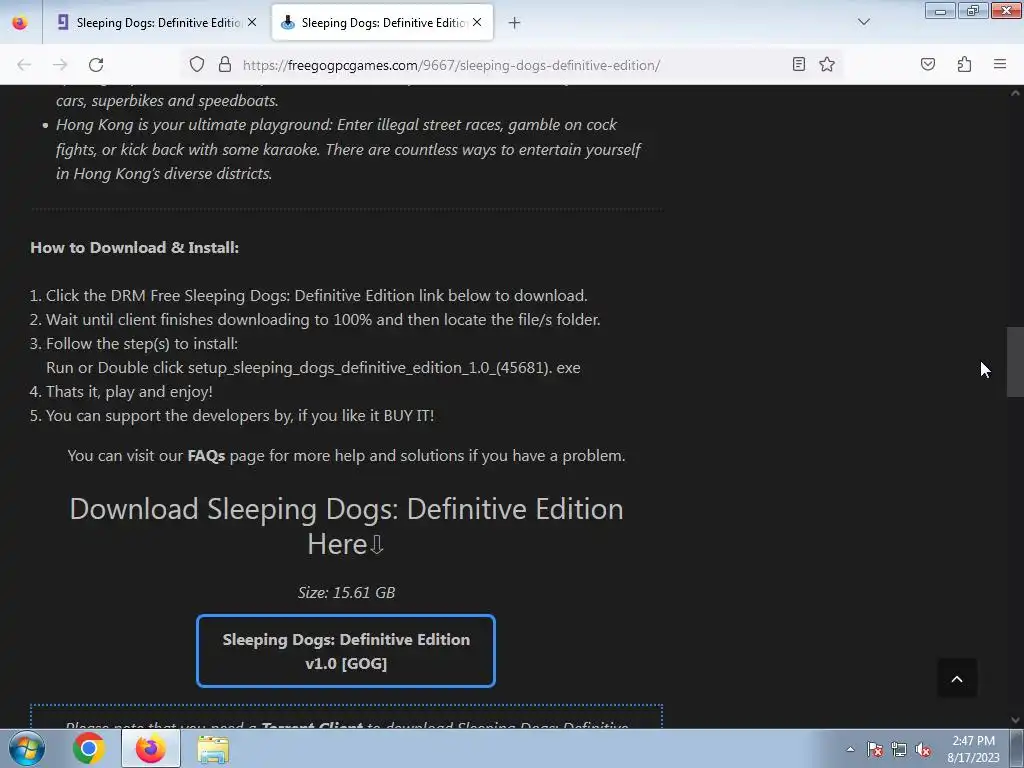This screenshot has width=1024, height=768.
Task: Show hidden tray icons arrow
Action: (850, 749)
